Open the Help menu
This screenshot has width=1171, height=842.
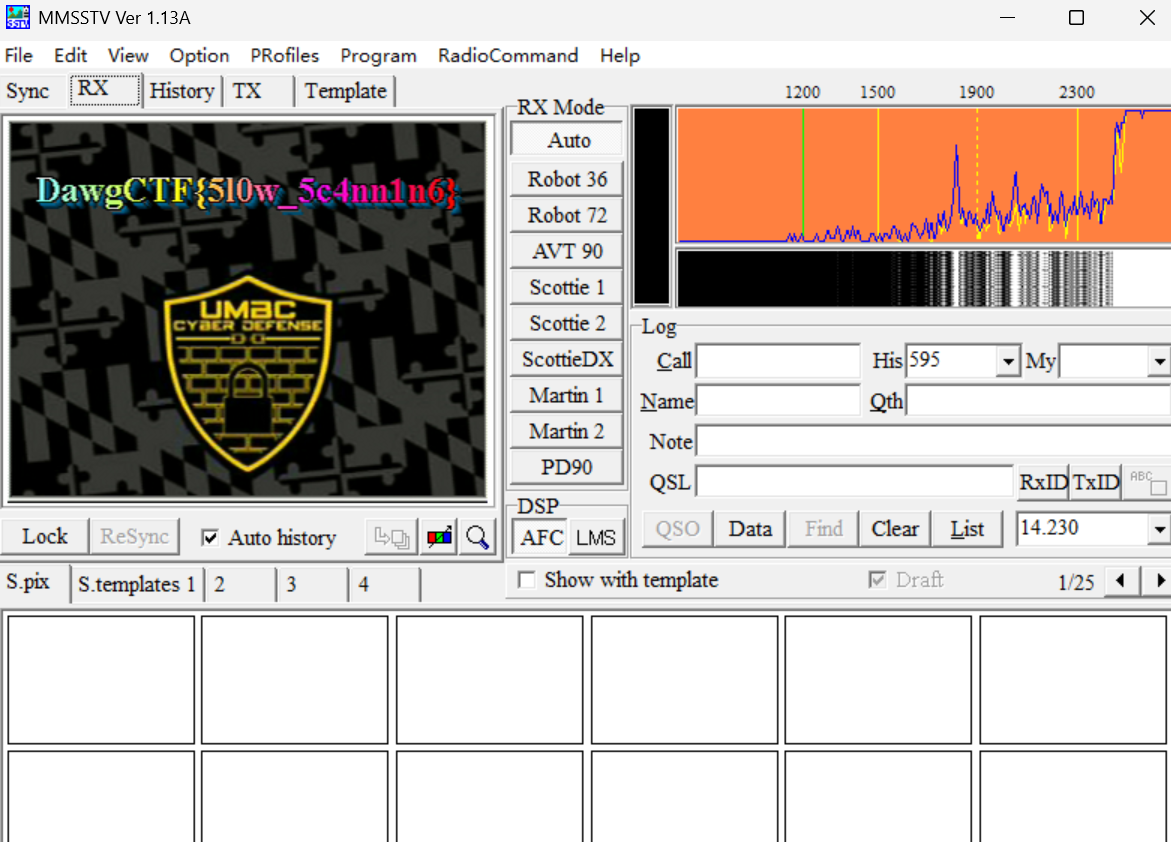pos(620,55)
